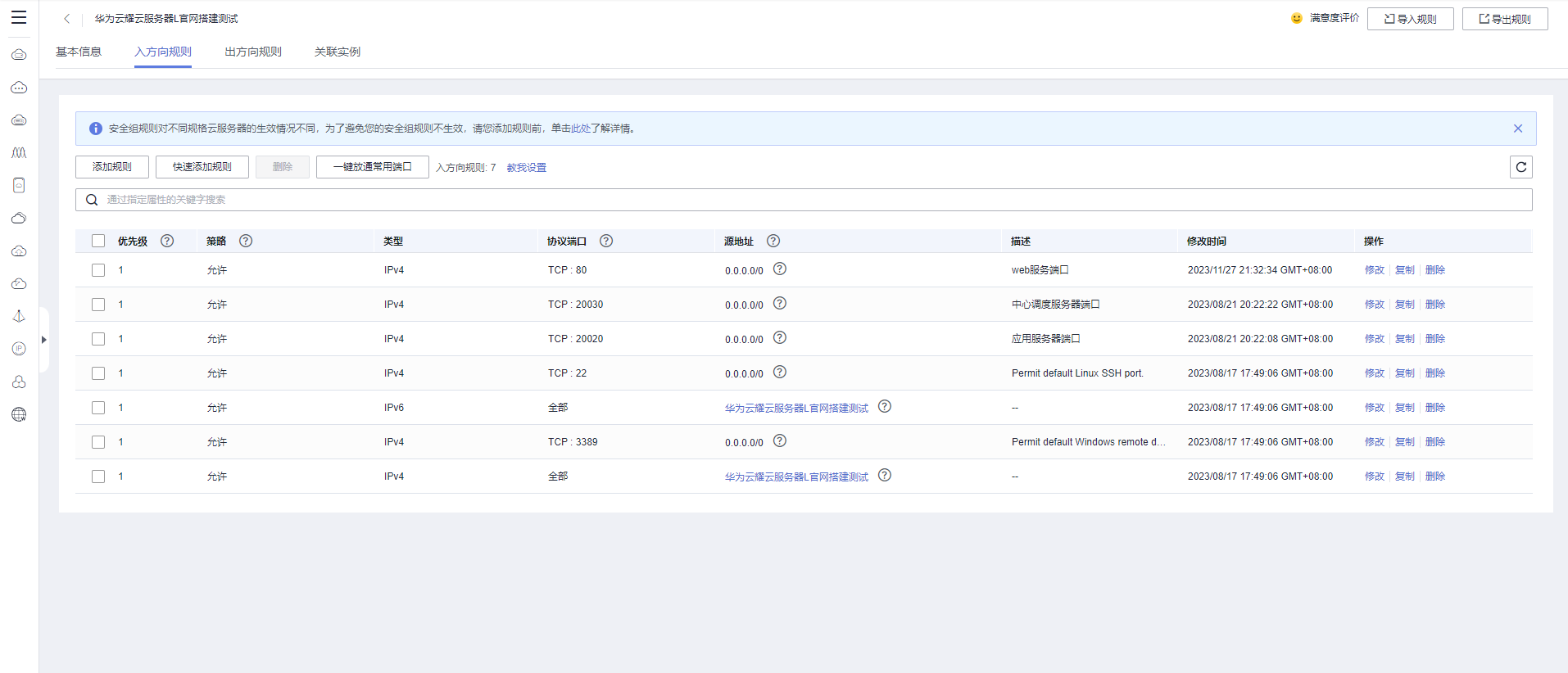Click the keyword search input field
Viewport: 1568px width, 673px height.
coord(804,200)
